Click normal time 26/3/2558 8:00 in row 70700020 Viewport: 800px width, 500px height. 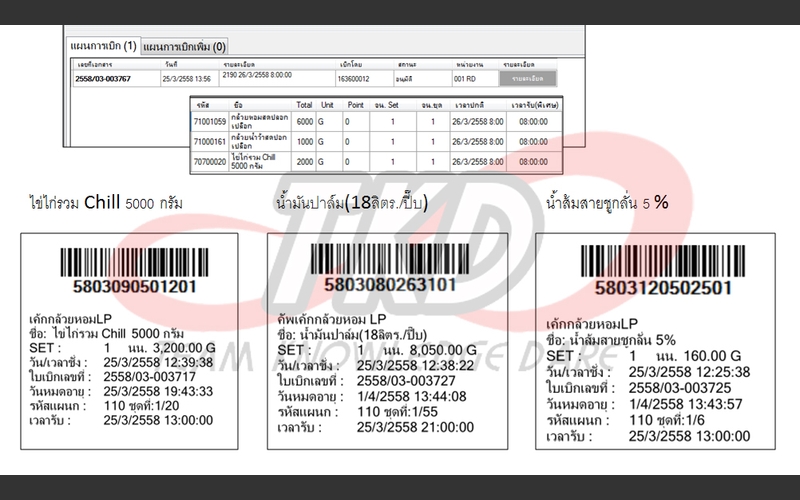pyautogui.click(x=478, y=162)
